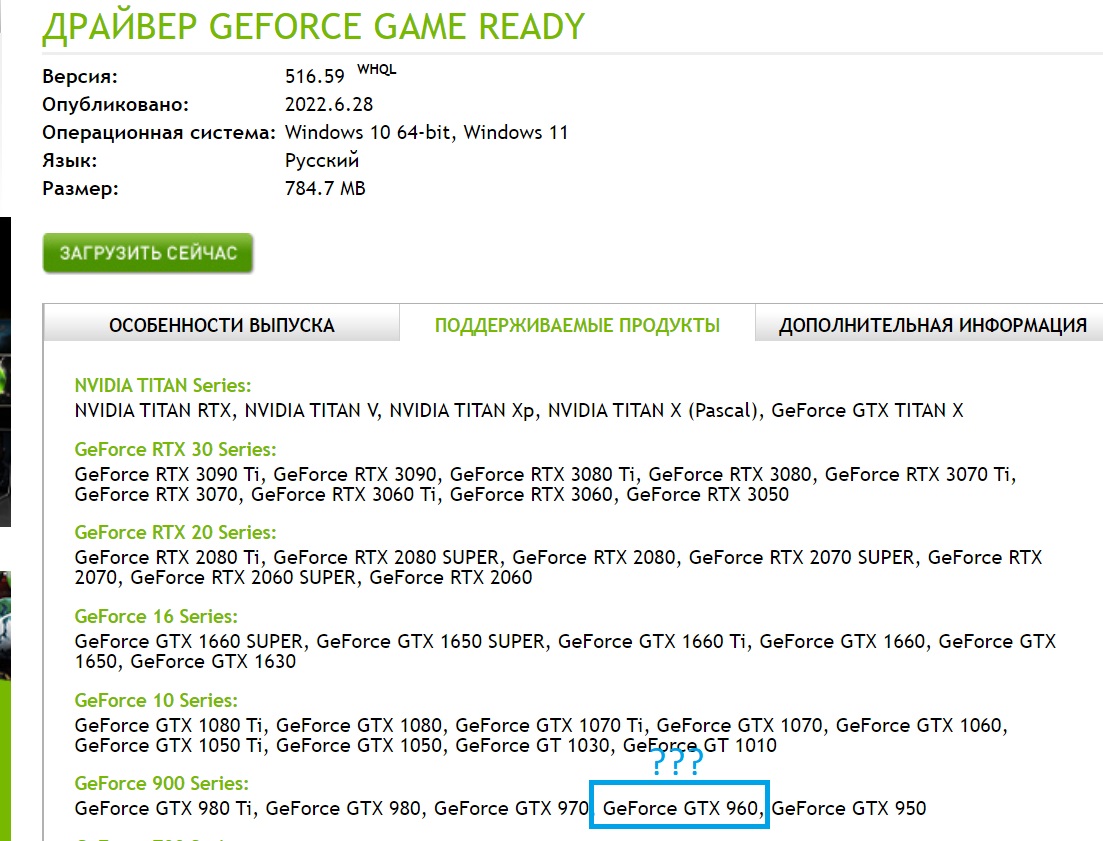Click the WHQL superscript label

coord(376,70)
